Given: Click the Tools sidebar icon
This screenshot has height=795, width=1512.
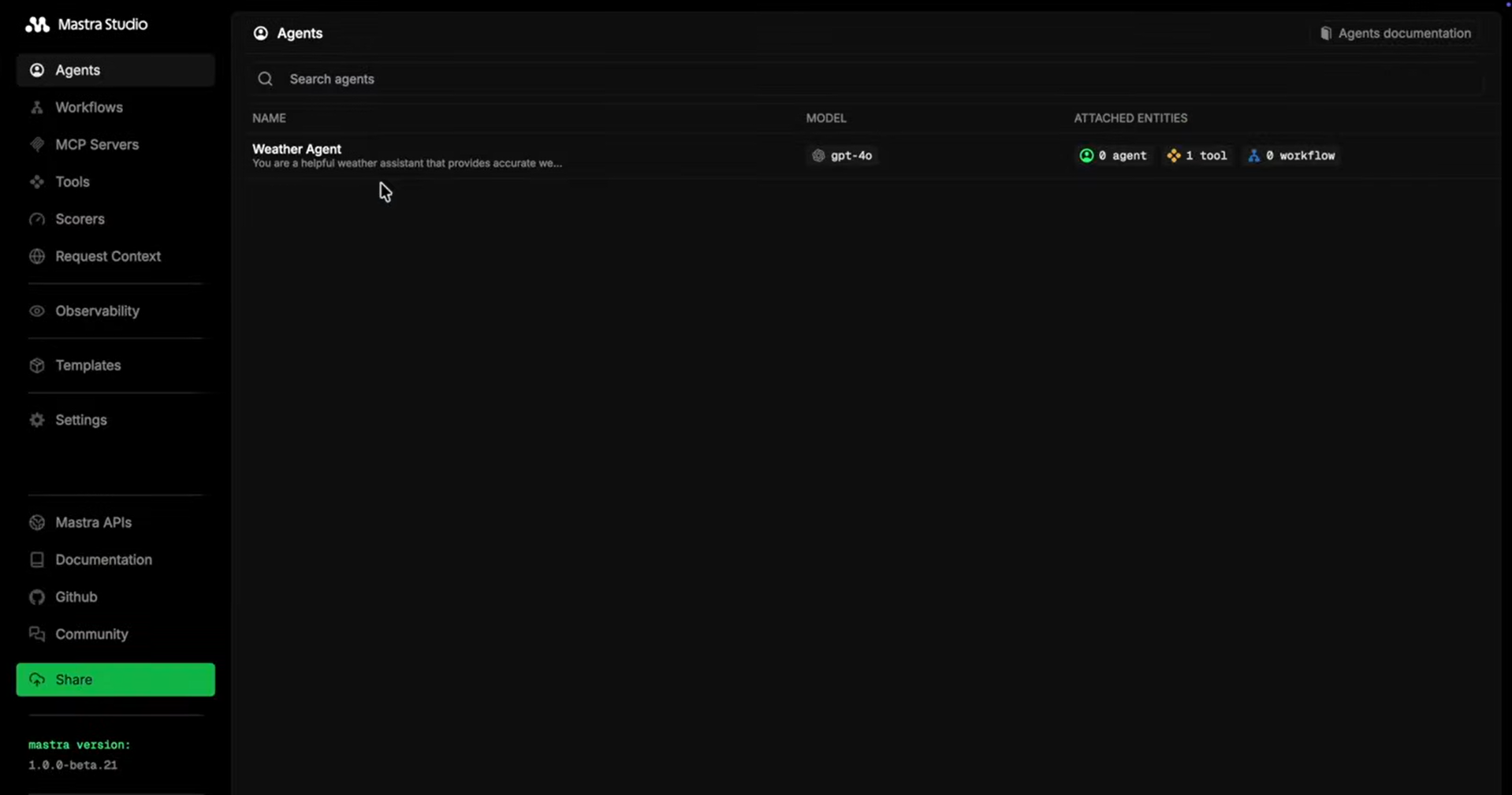Looking at the screenshot, I should click(x=37, y=181).
